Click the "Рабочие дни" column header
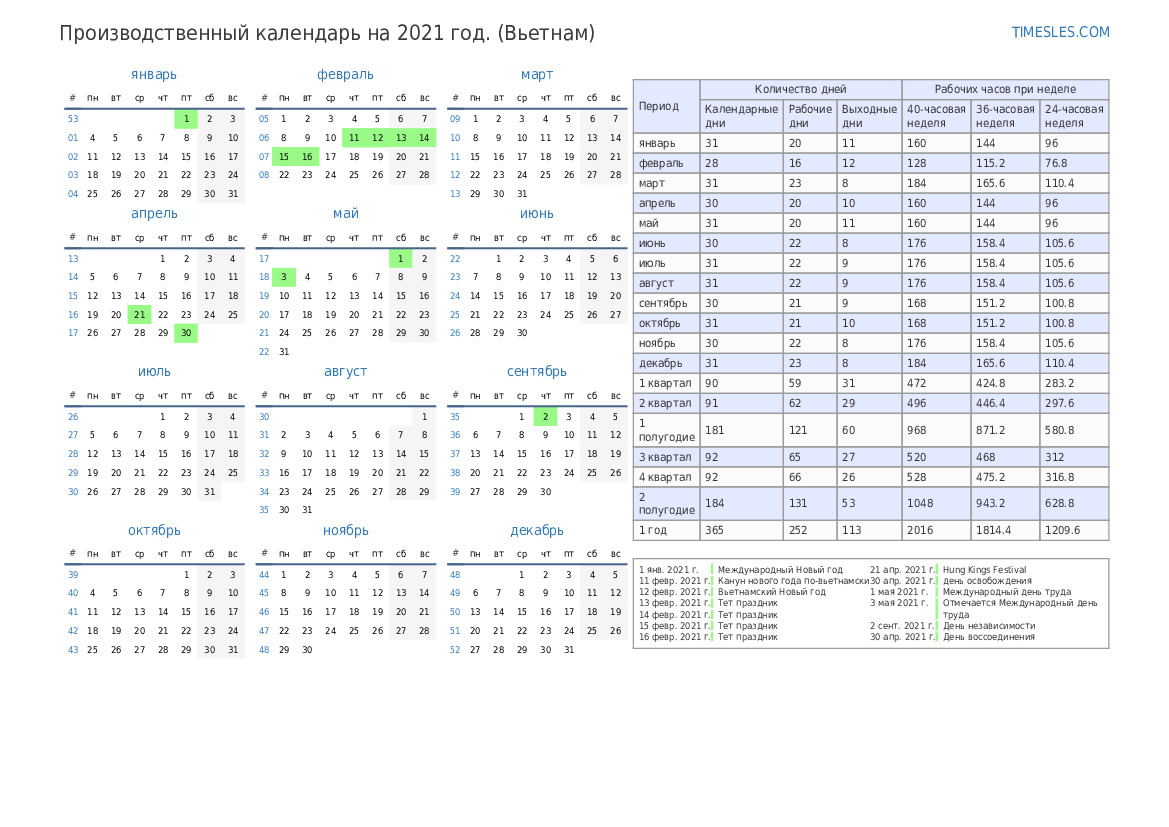1169x827 pixels. 810,116
